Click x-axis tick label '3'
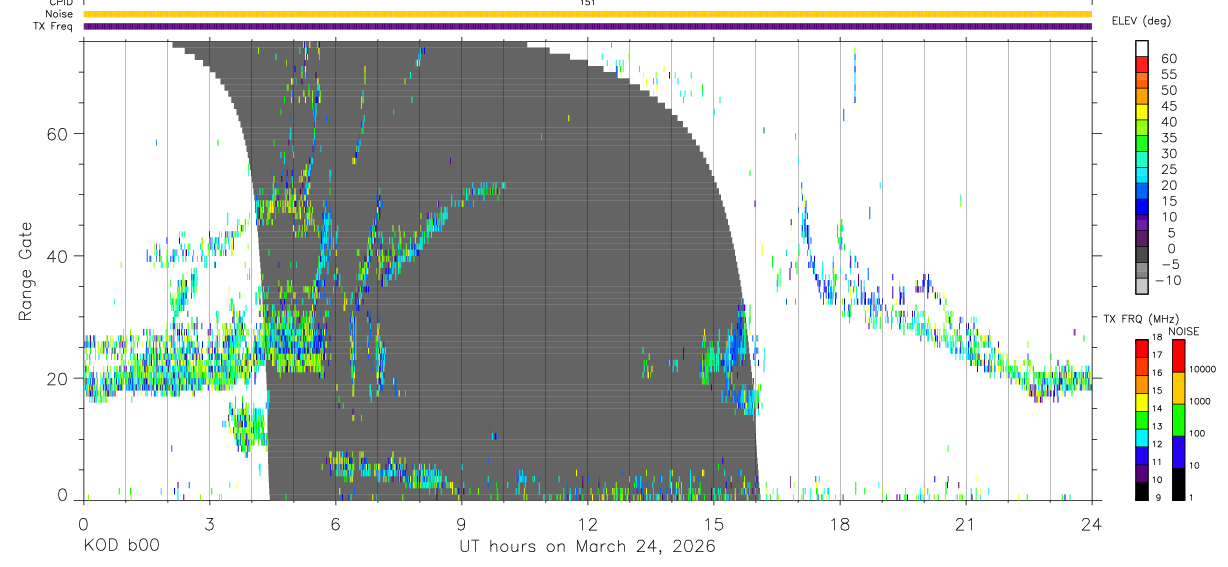This screenshot has width=1228, height=567. 209,524
